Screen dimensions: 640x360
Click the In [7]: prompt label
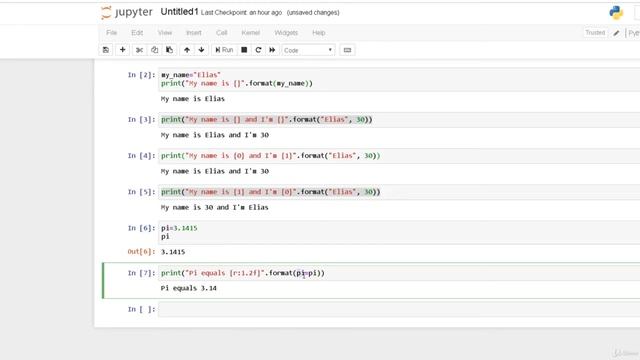[141, 273]
